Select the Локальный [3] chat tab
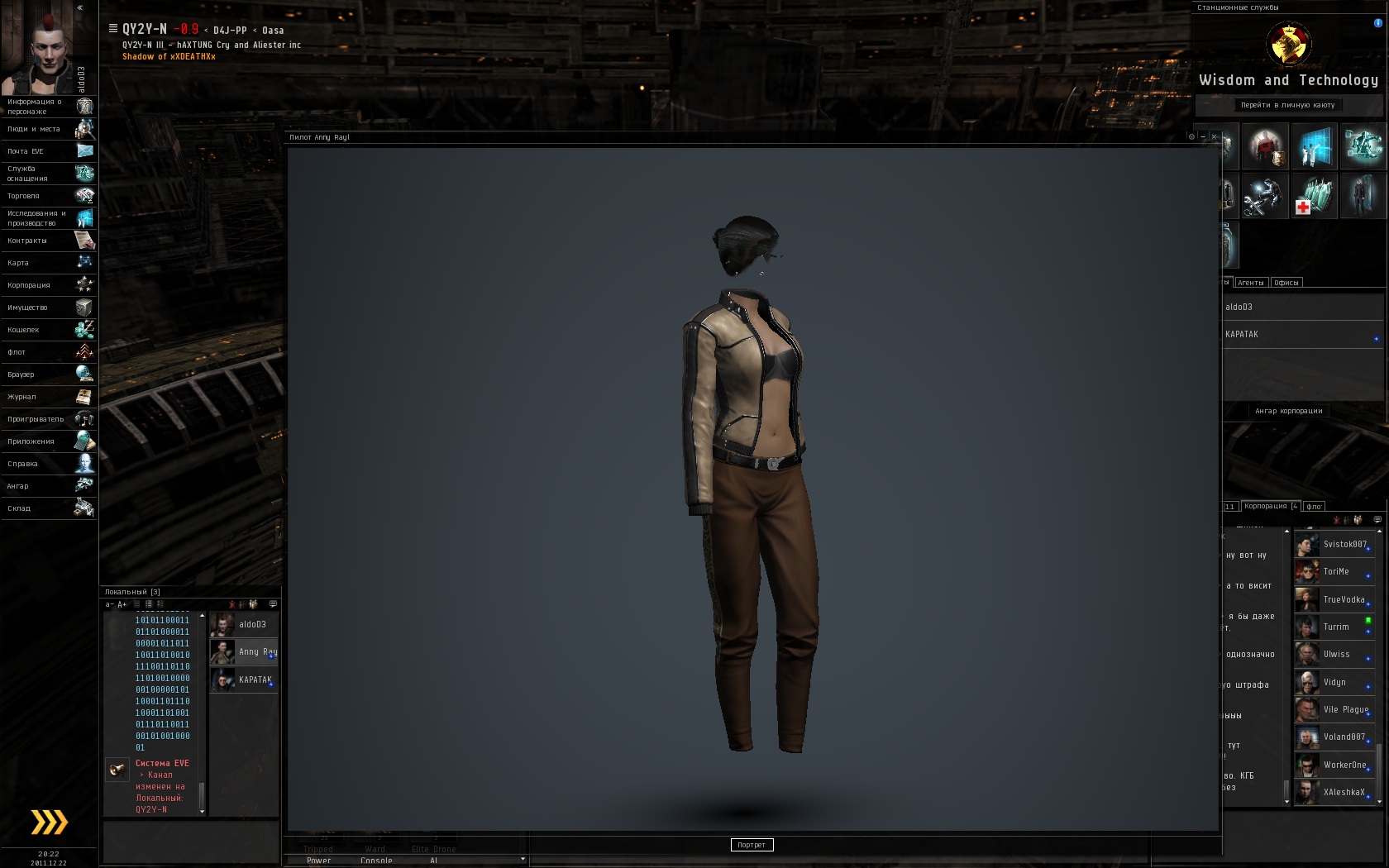Image resolution: width=1389 pixels, height=868 pixels. coord(132,592)
